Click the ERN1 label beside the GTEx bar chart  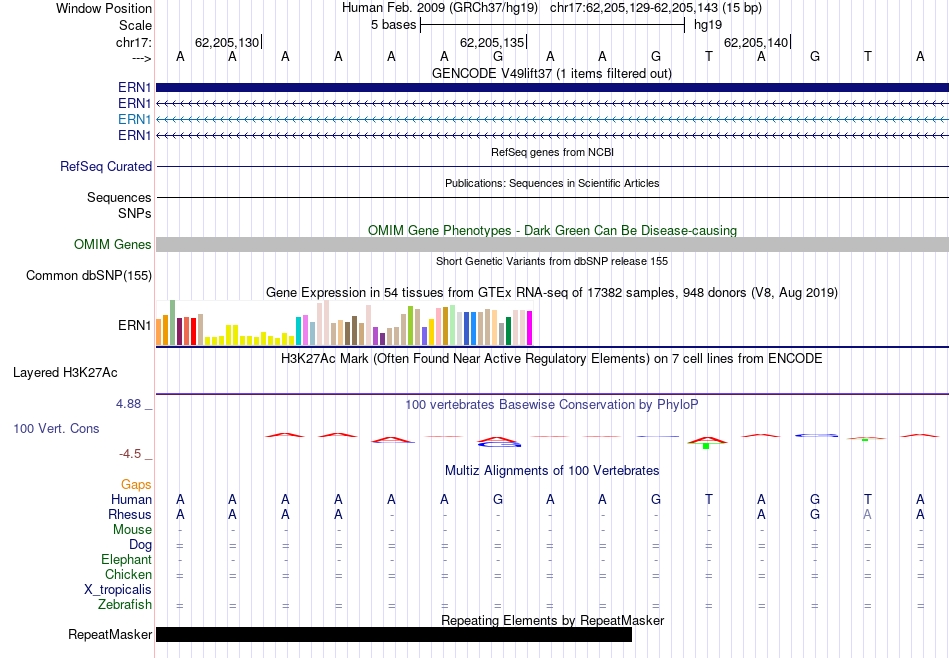[x=135, y=325]
